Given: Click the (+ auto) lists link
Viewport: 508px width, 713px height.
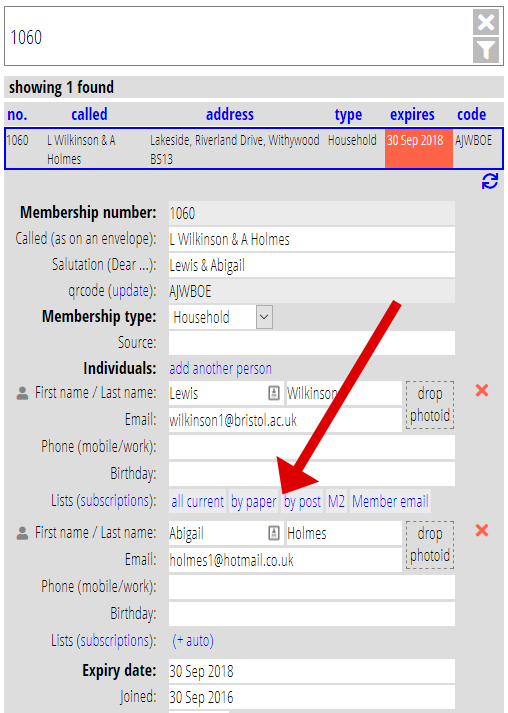Looking at the screenshot, I should tap(193, 640).
